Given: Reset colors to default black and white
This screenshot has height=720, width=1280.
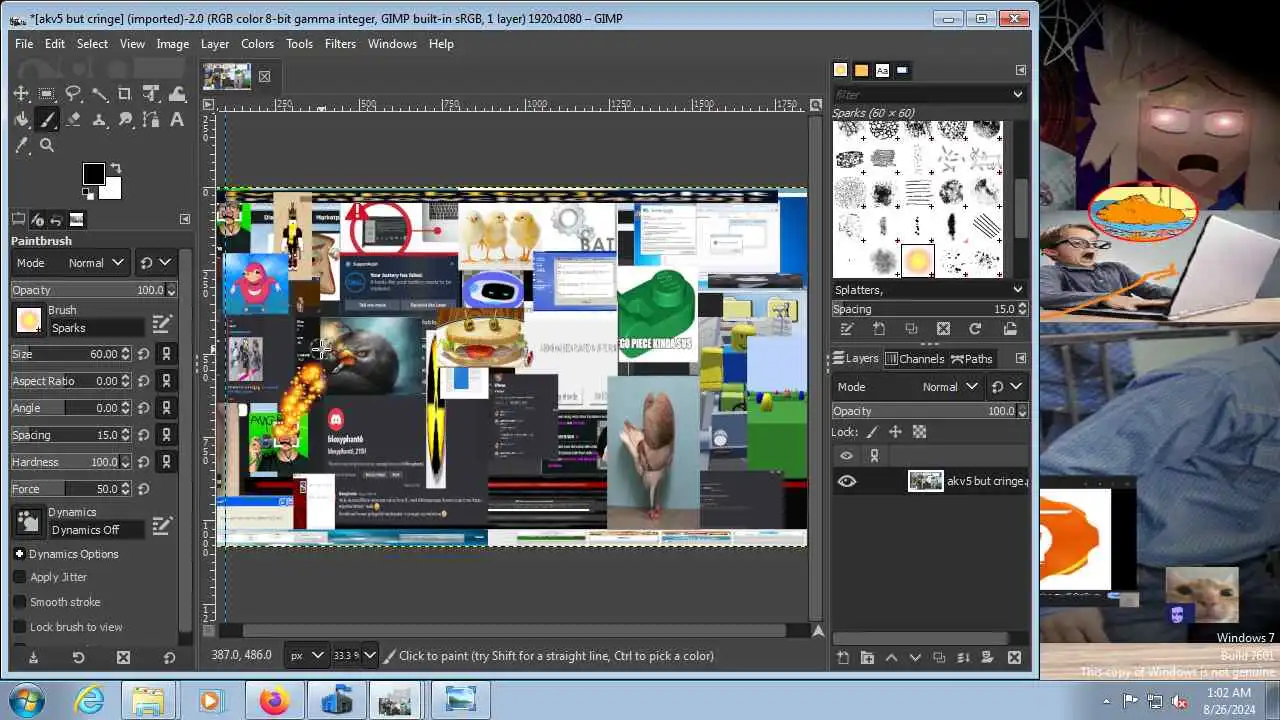Looking at the screenshot, I should 87,195.
